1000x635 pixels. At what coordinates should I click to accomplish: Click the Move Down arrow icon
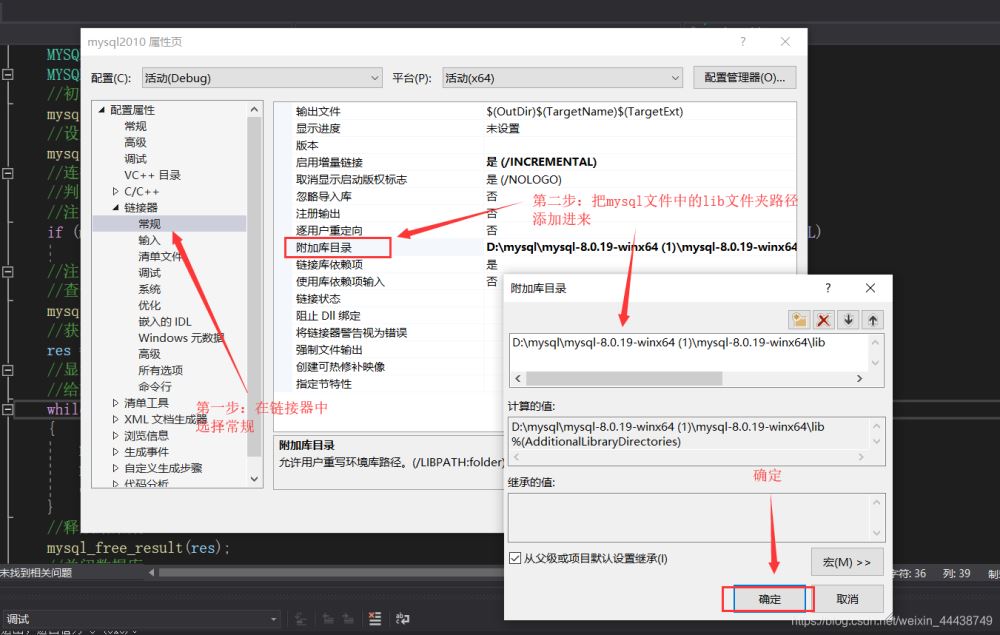pyautogui.click(x=846, y=318)
